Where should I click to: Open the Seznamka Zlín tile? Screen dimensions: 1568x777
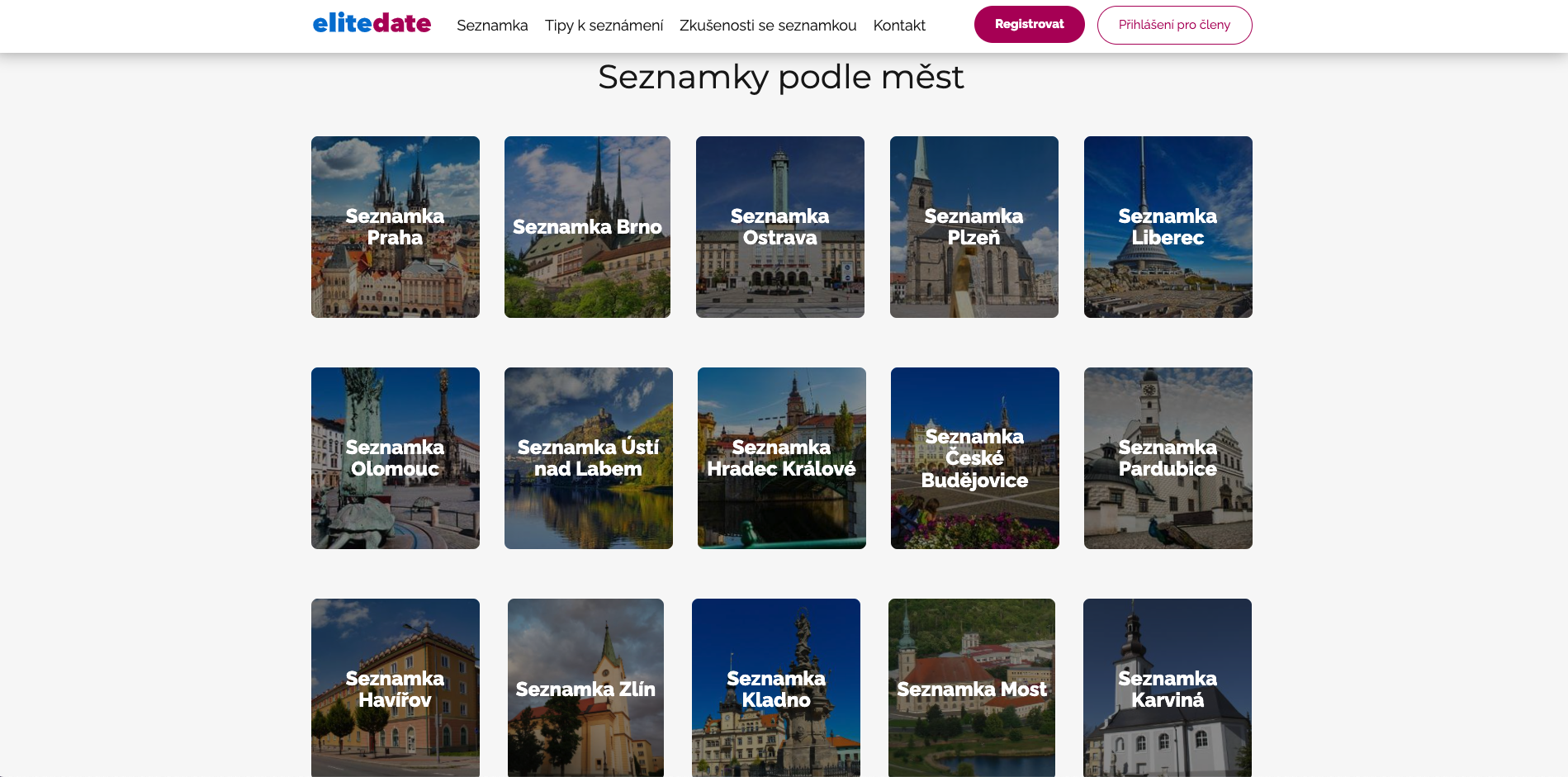point(585,688)
